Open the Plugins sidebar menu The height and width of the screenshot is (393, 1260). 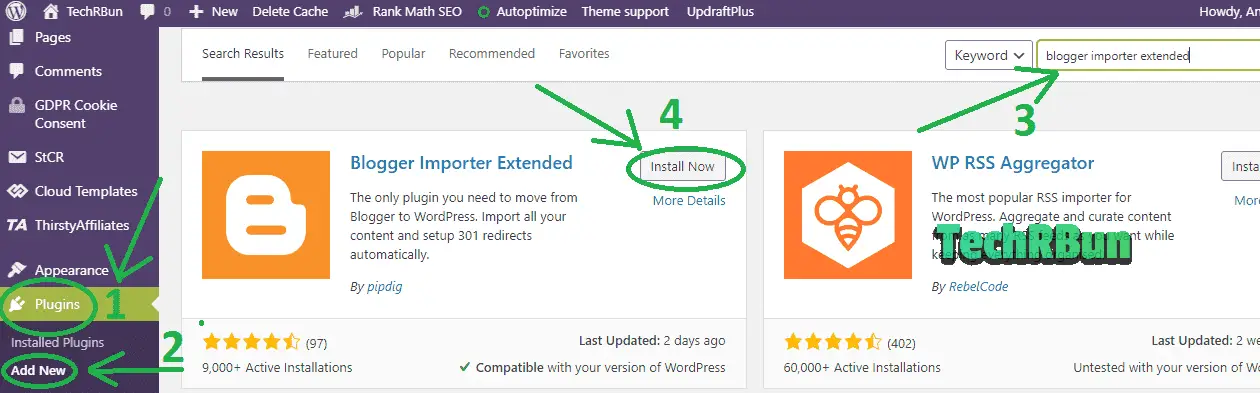[79, 304]
